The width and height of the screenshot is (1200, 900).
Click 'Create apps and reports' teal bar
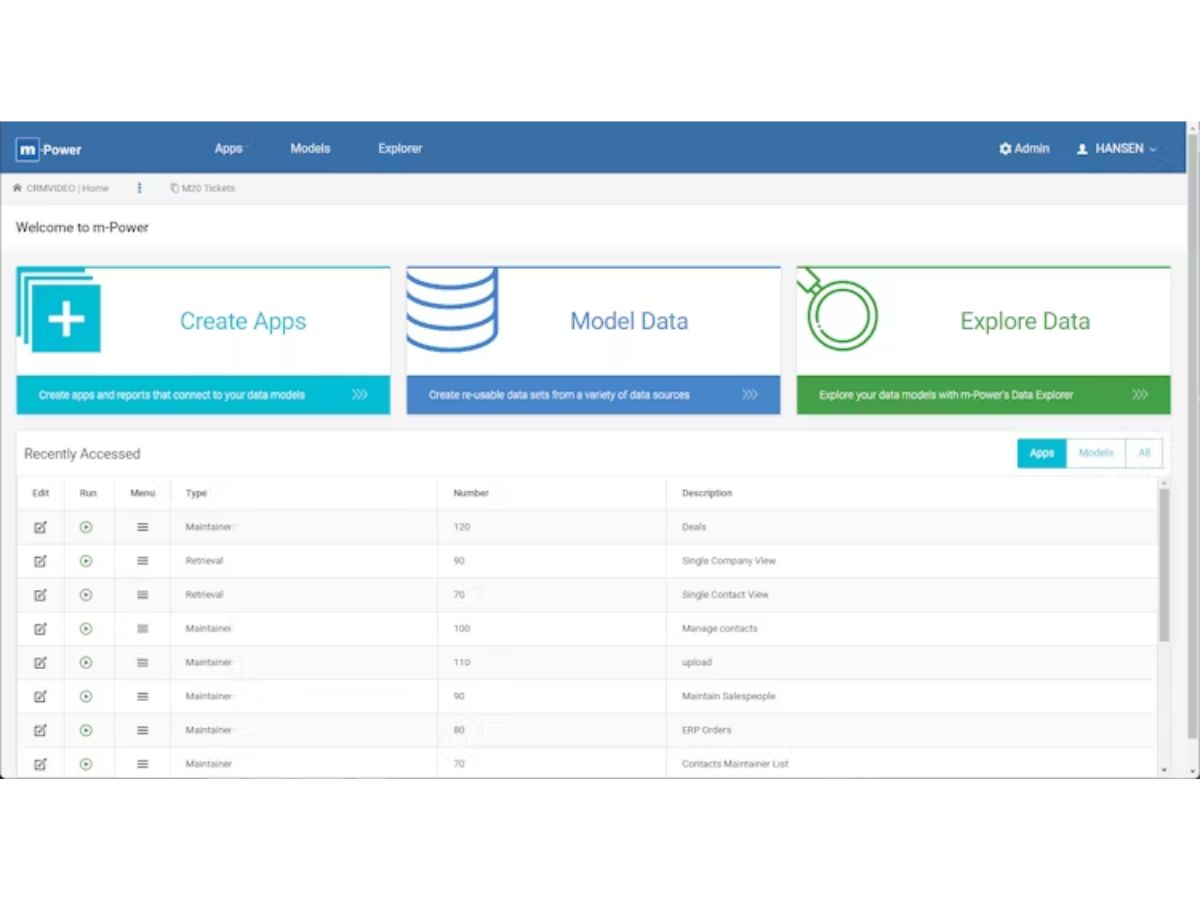coord(203,395)
